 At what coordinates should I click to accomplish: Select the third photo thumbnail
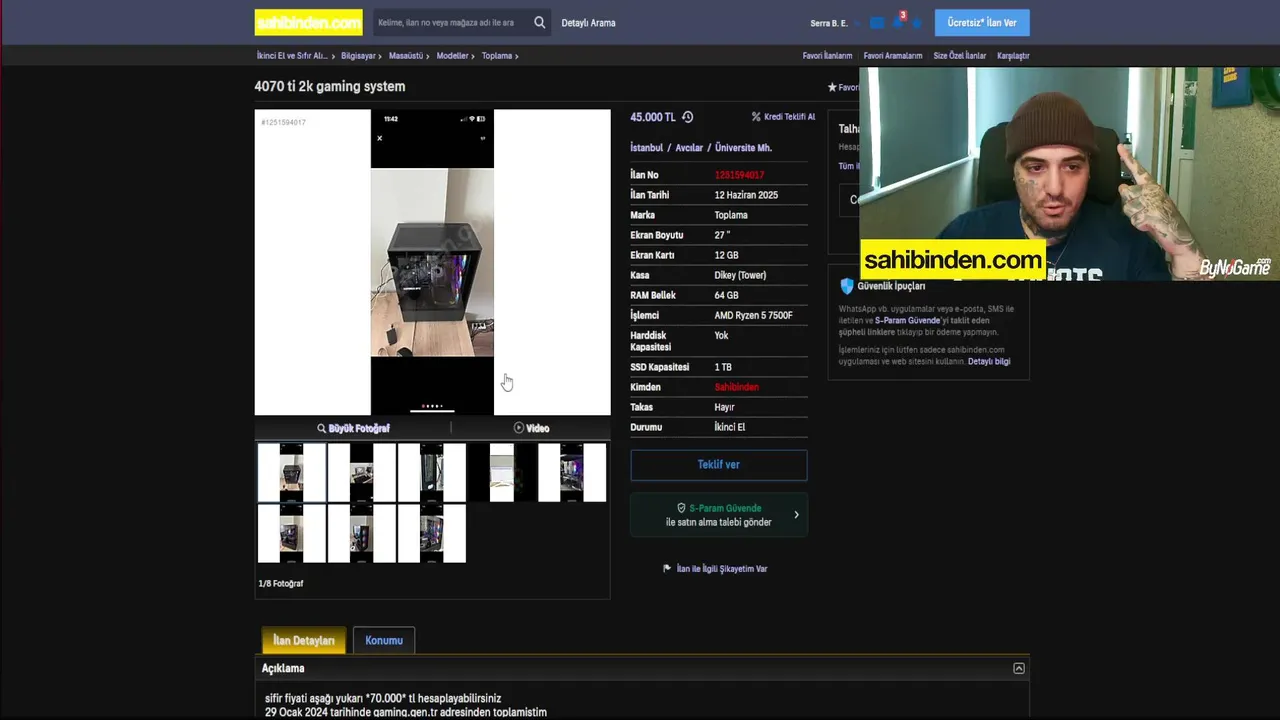(431, 472)
